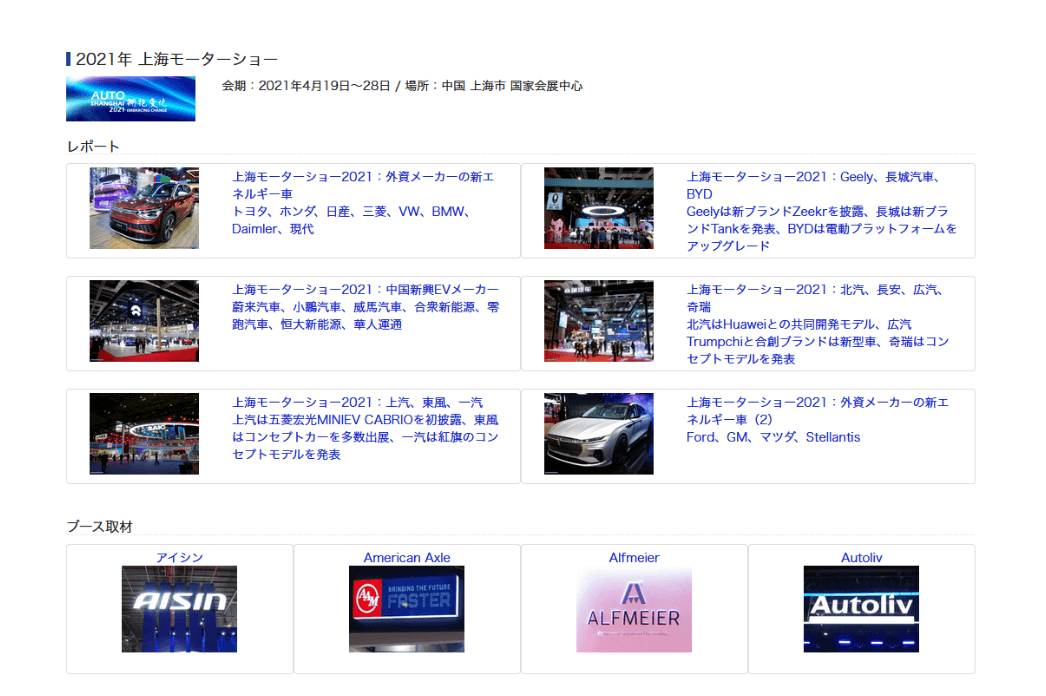Click the silver concept car thumbnail
Image resolution: width=1046 pixels, height=696 pixels.
click(598, 434)
